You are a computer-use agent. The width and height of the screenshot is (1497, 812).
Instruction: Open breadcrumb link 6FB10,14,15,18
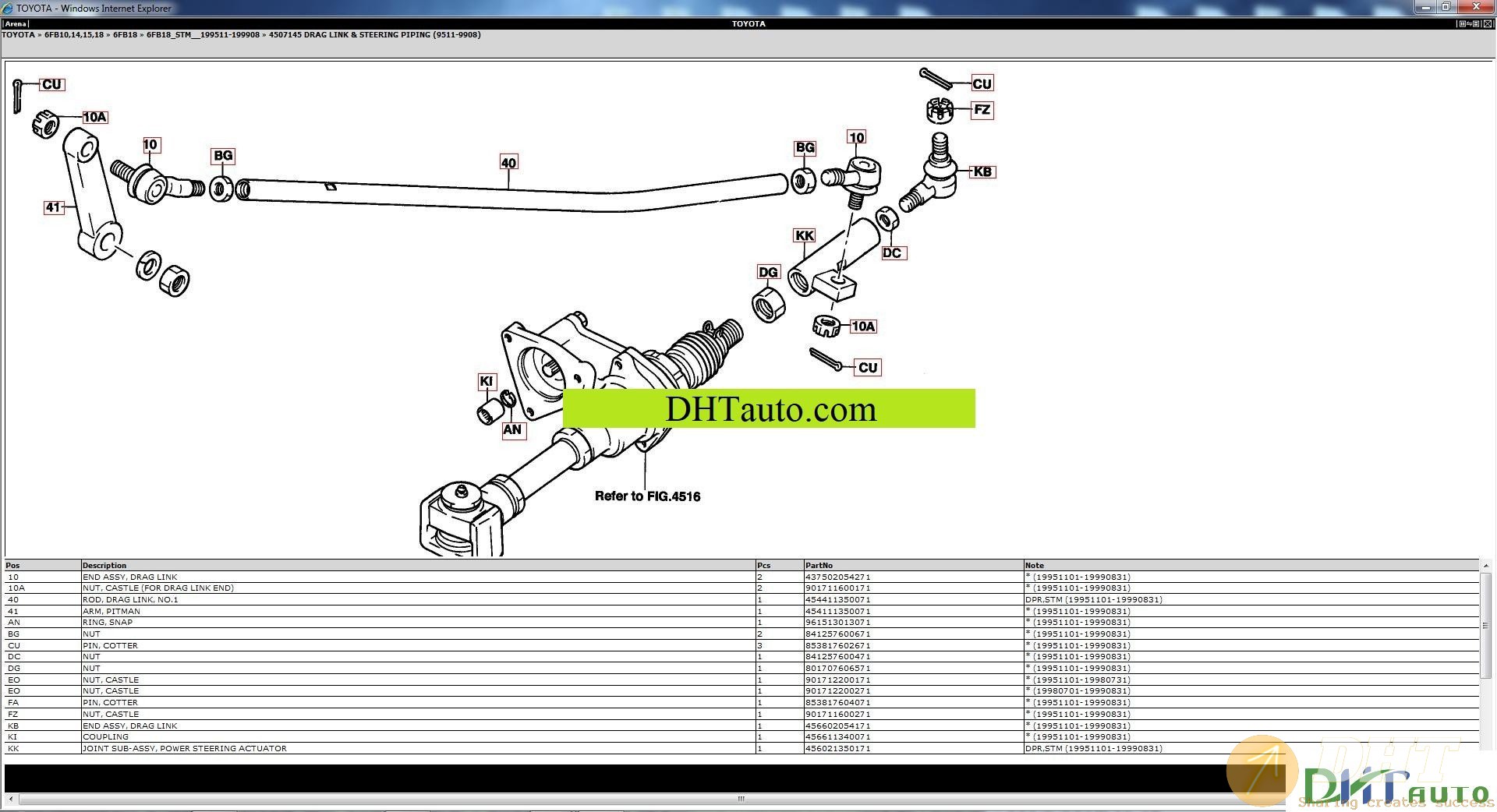point(74,35)
